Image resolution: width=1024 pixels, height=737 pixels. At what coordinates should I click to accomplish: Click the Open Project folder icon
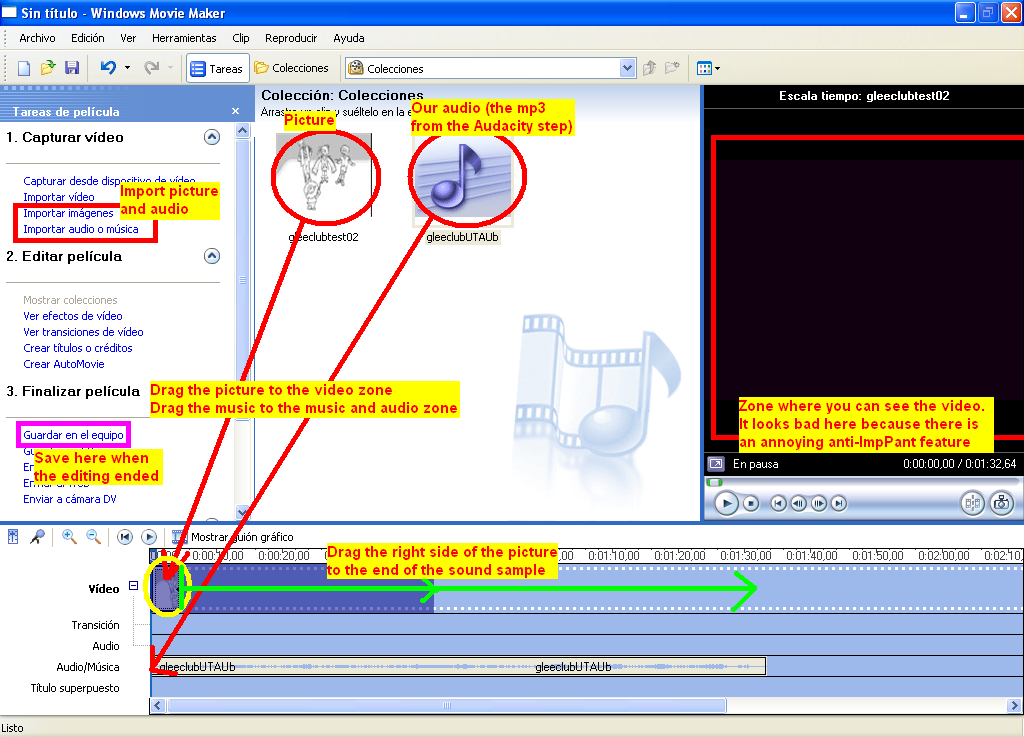[48, 68]
